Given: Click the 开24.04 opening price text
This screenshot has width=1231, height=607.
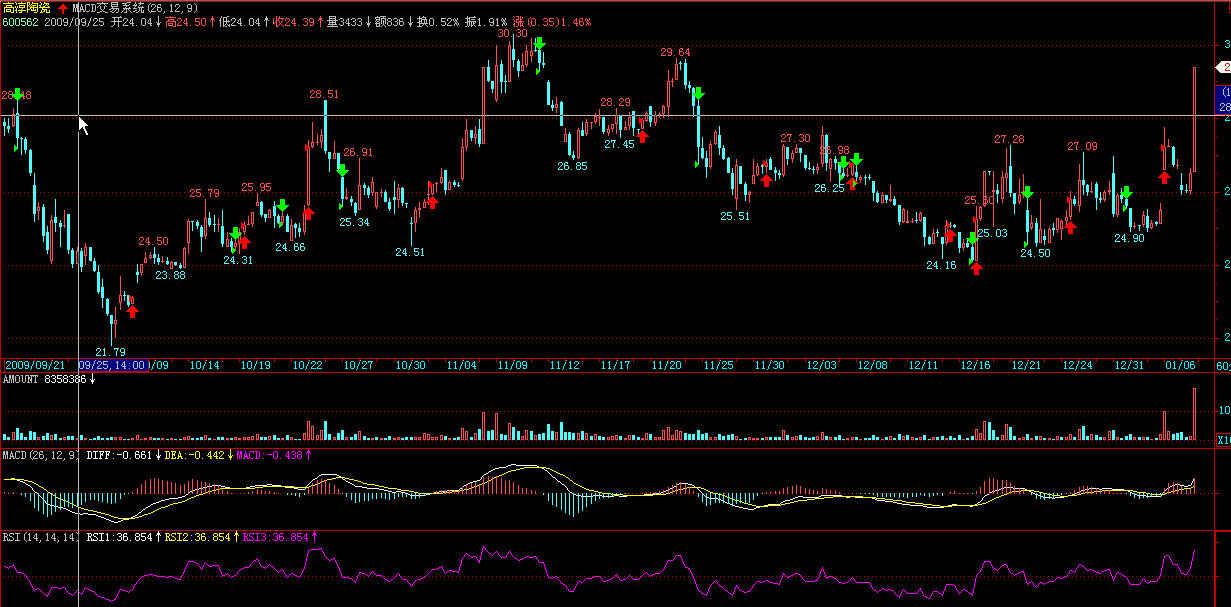Looking at the screenshot, I should point(131,21).
